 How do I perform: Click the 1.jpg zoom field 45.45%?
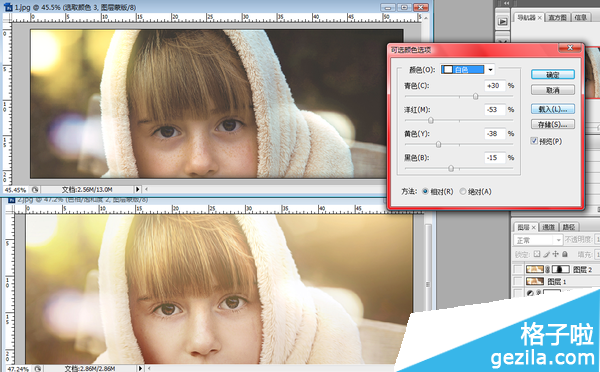click(x=15, y=190)
